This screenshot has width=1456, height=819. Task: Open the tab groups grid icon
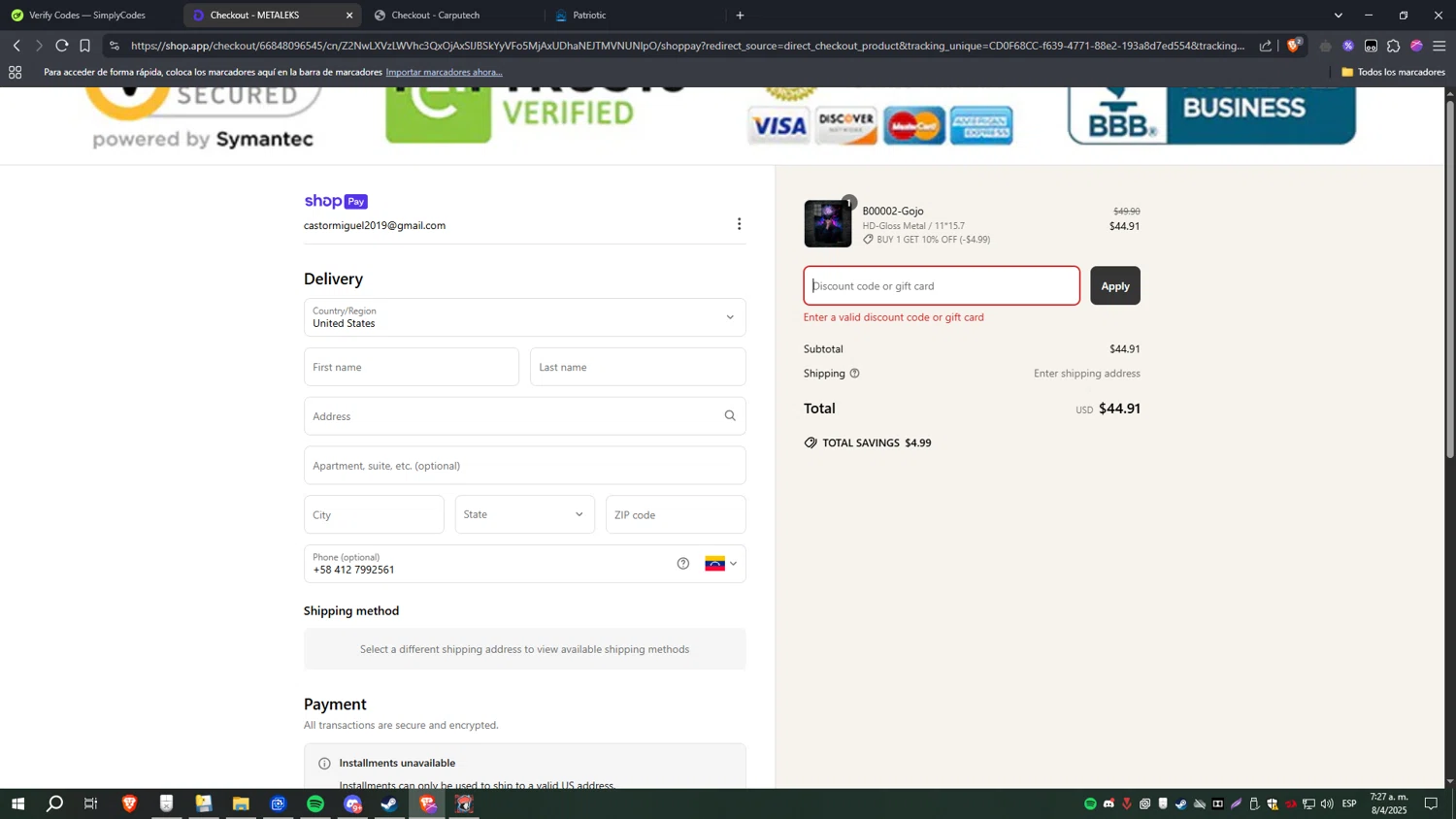point(15,72)
